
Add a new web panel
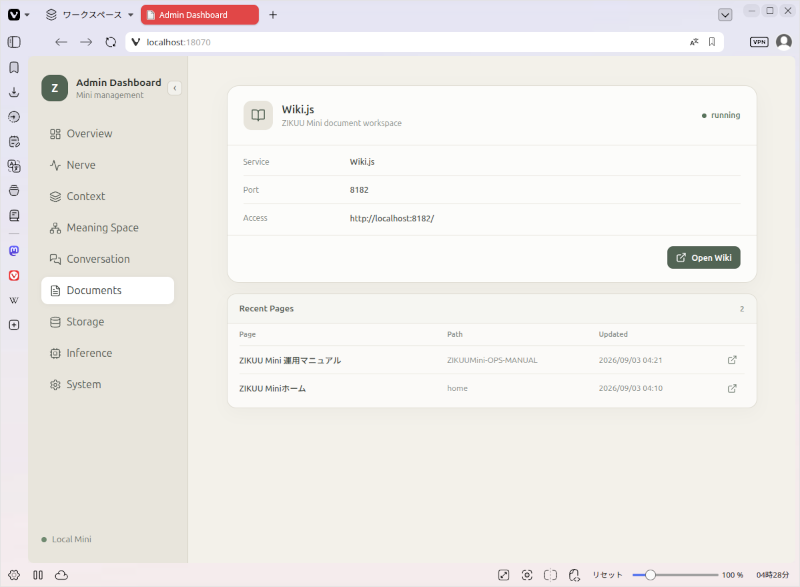[x=14, y=325]
